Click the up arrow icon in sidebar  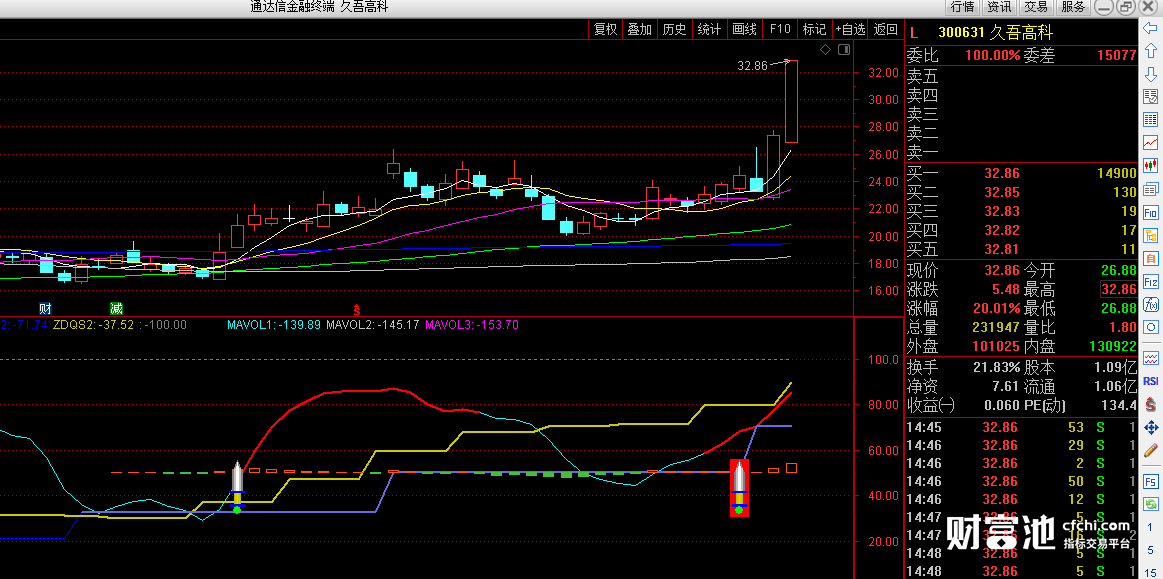pyautogui.click(x=1151, y=52)
